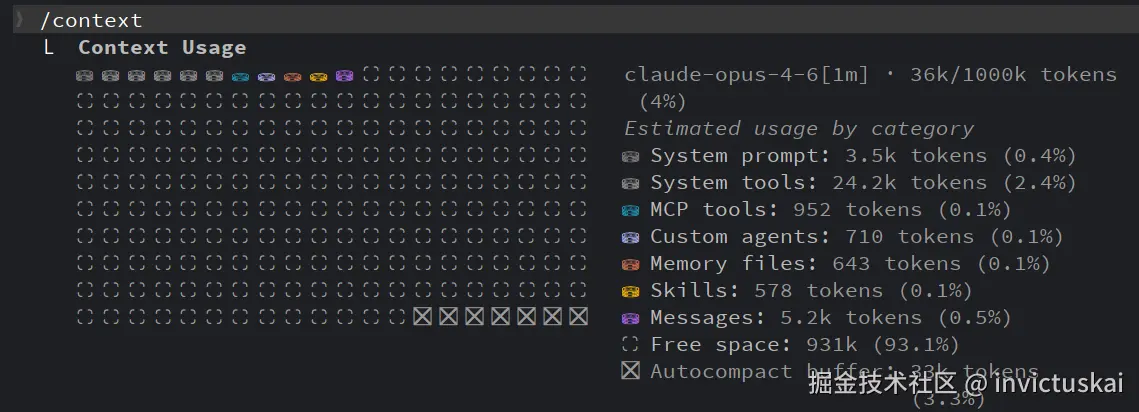Click the teal MCP tools legend icon
Image resolution: width=1139 pixels, height=412 pixels.
(631, 210)
